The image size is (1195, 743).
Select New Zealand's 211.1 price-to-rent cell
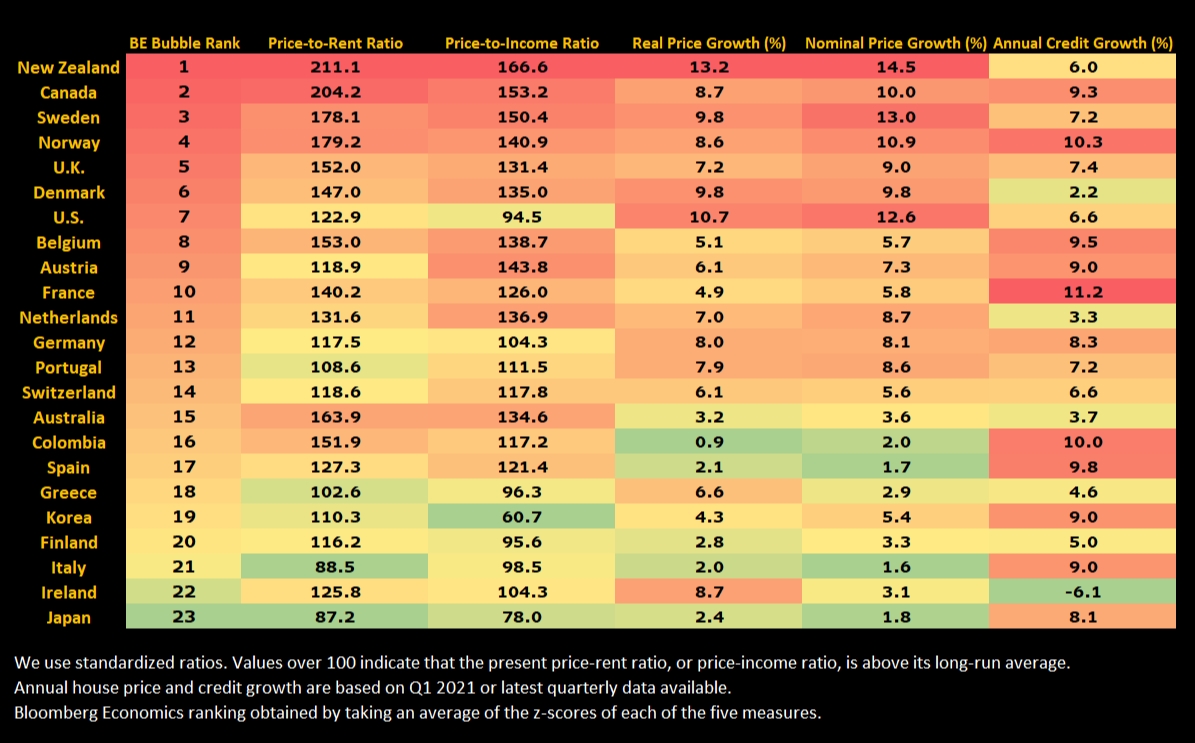(335, 68)
